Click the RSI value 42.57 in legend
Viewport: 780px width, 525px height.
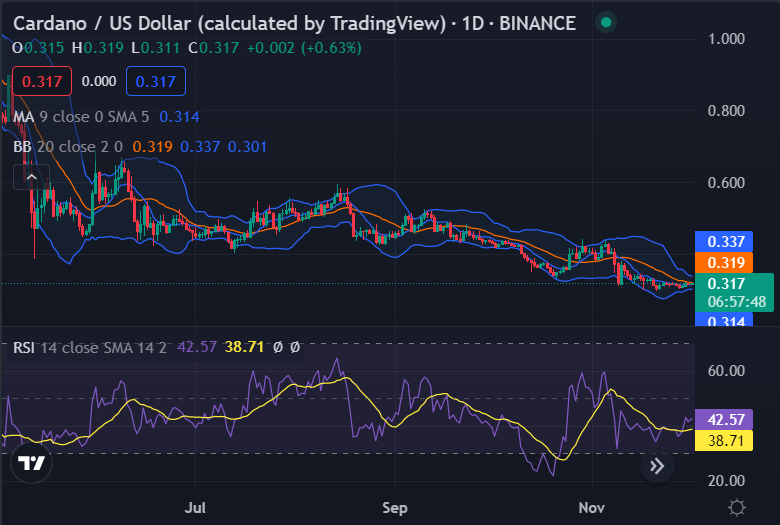(197, 347)
